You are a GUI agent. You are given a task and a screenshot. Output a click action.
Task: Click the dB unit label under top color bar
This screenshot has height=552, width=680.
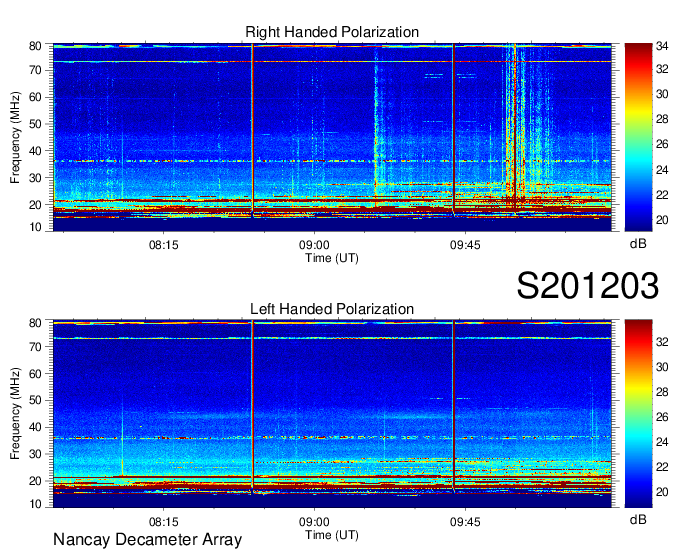[x=638, y=244]
